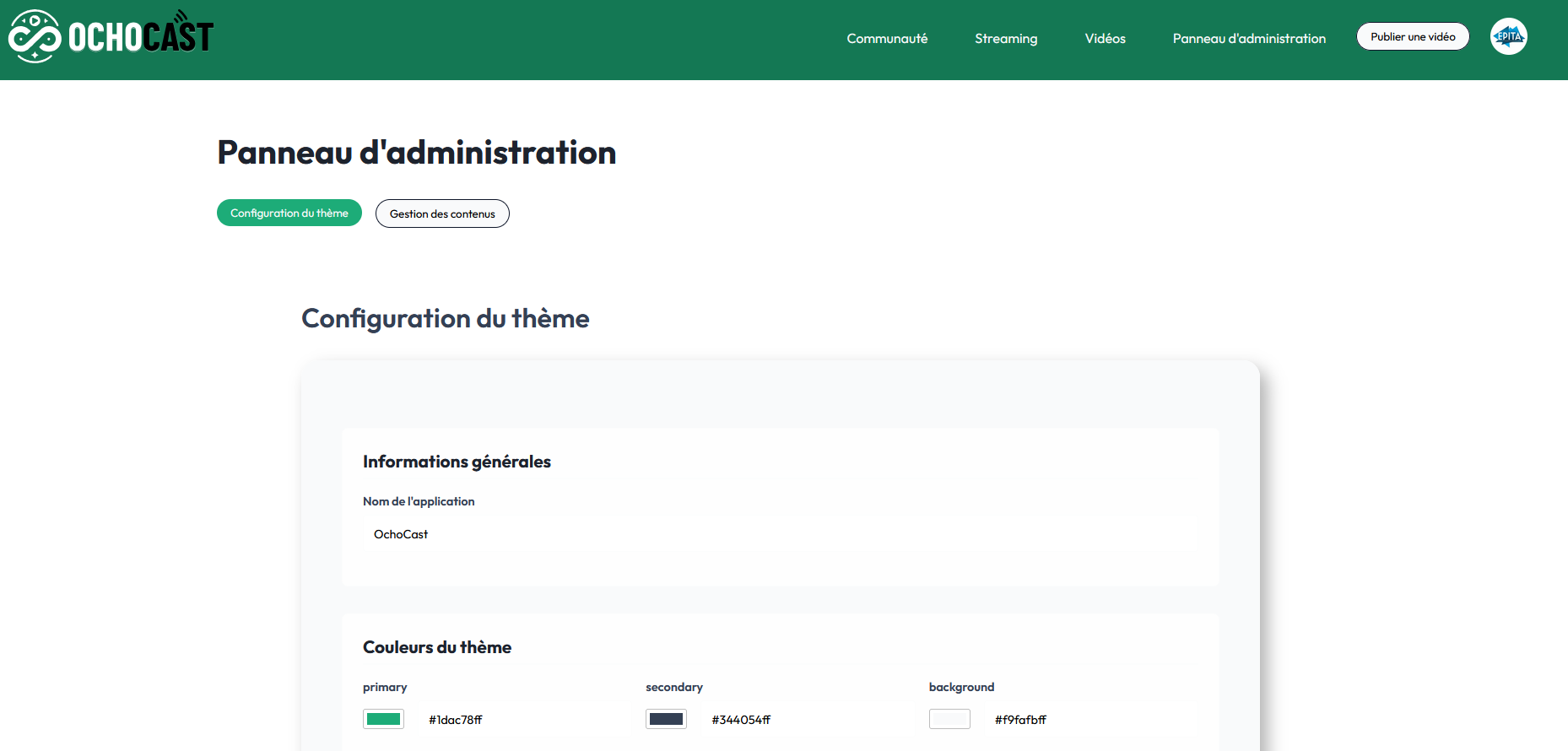Open the EPITA user avatar menu

coord(1508,36)
